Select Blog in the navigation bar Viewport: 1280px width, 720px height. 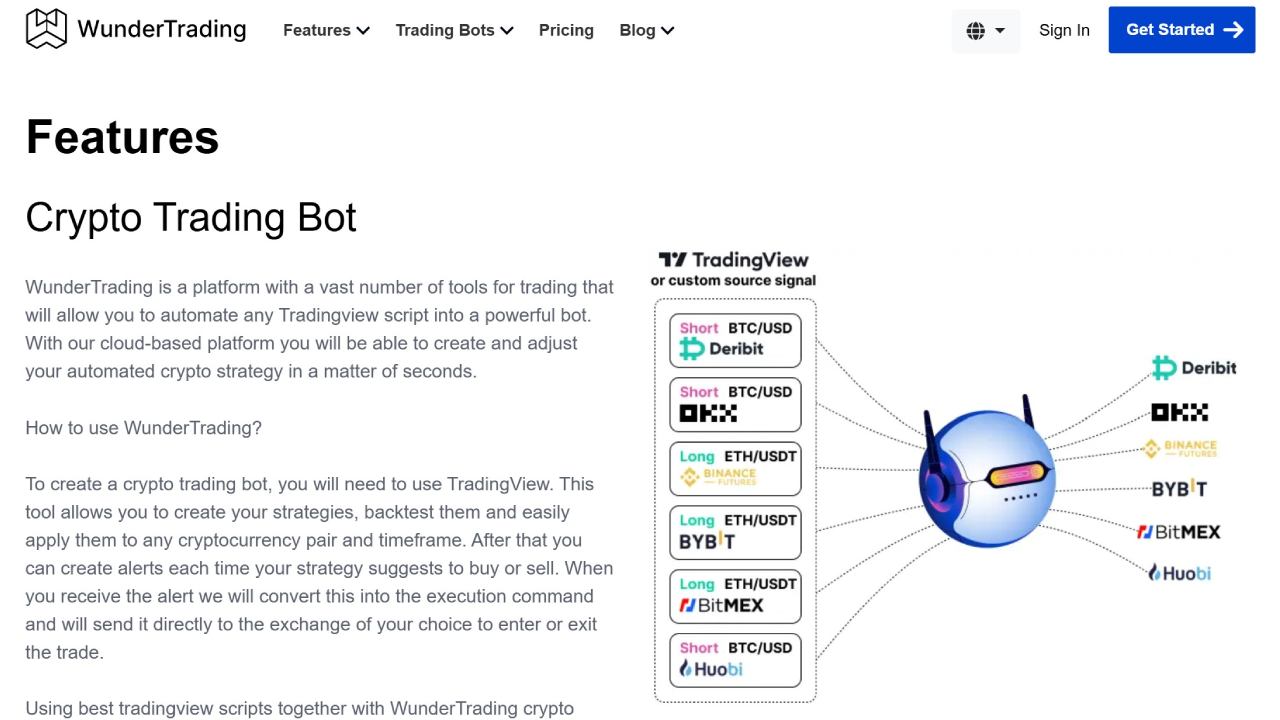tap(637, 30)
